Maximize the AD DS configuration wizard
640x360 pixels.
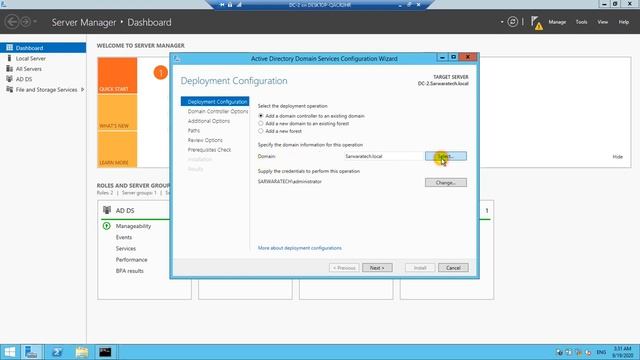point(453,58)
